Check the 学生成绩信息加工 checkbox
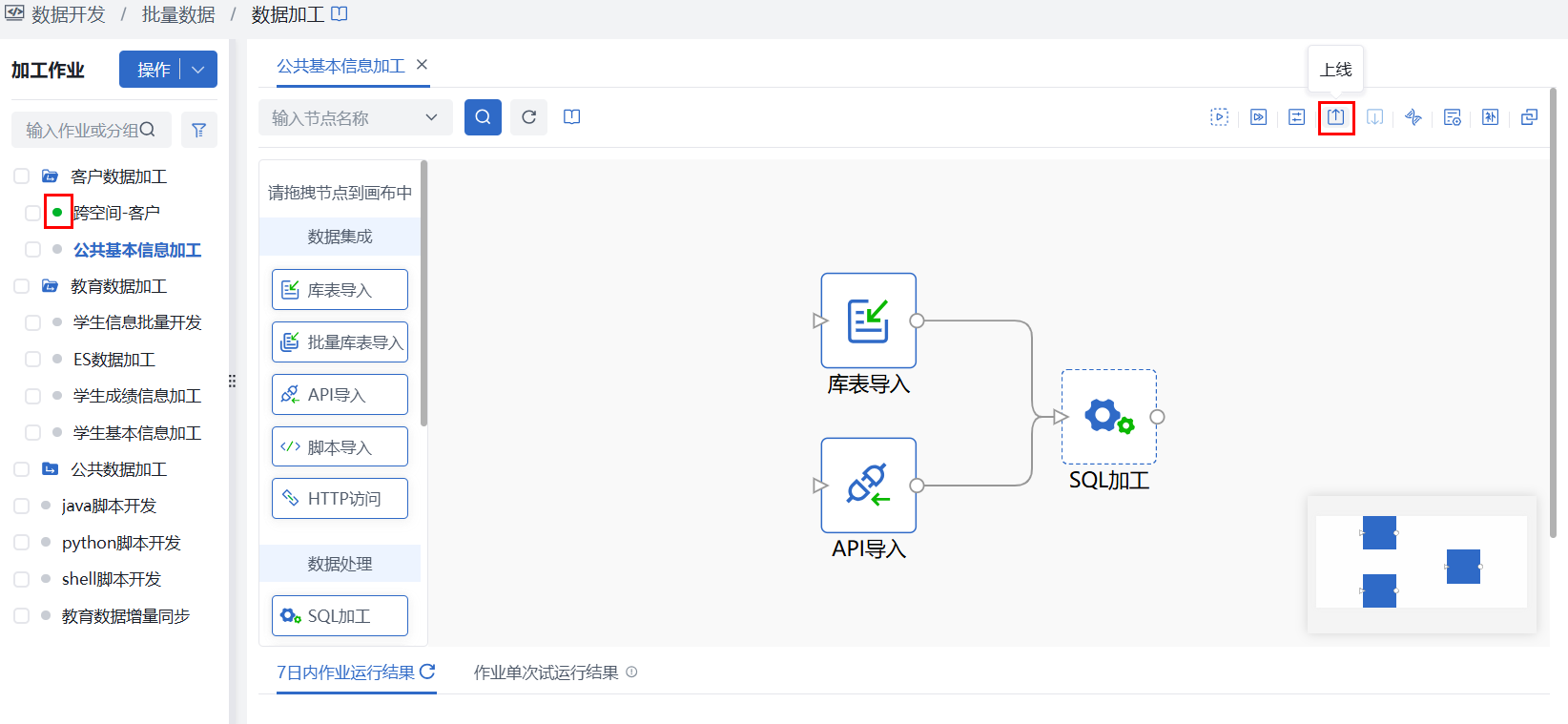Viewport: 1568px width, 724px height. coord(32,396)
